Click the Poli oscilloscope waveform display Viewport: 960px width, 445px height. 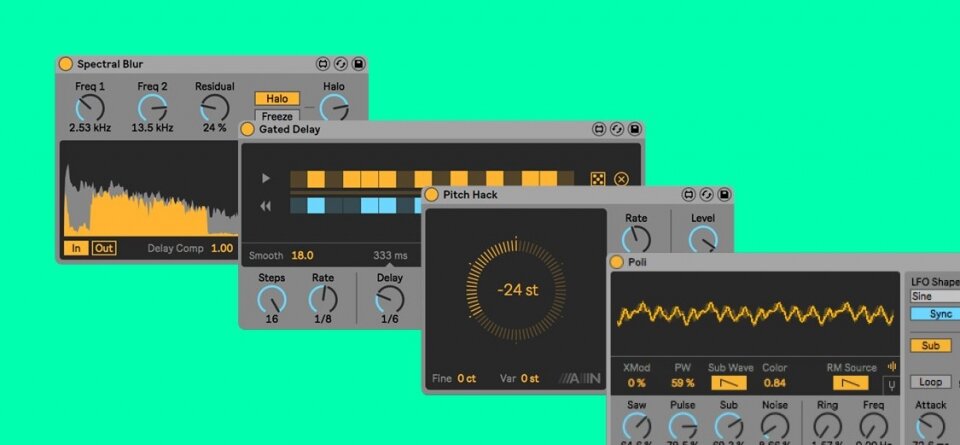[755, 314]
